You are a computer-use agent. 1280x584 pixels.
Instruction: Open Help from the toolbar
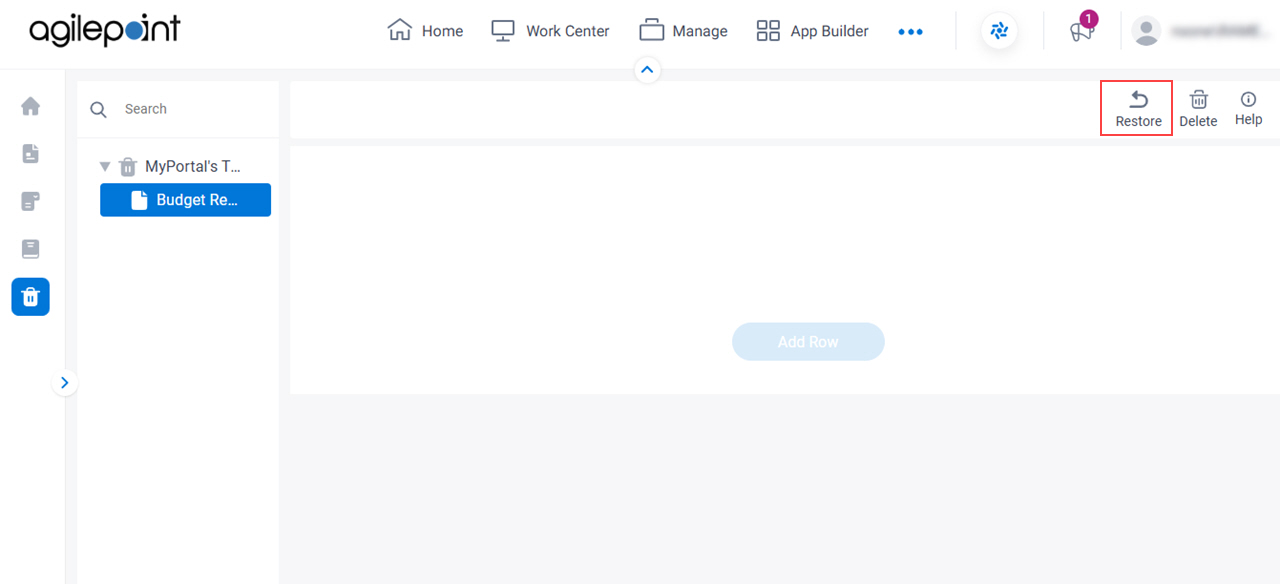pyautogui.click(x=1248, y=109)
